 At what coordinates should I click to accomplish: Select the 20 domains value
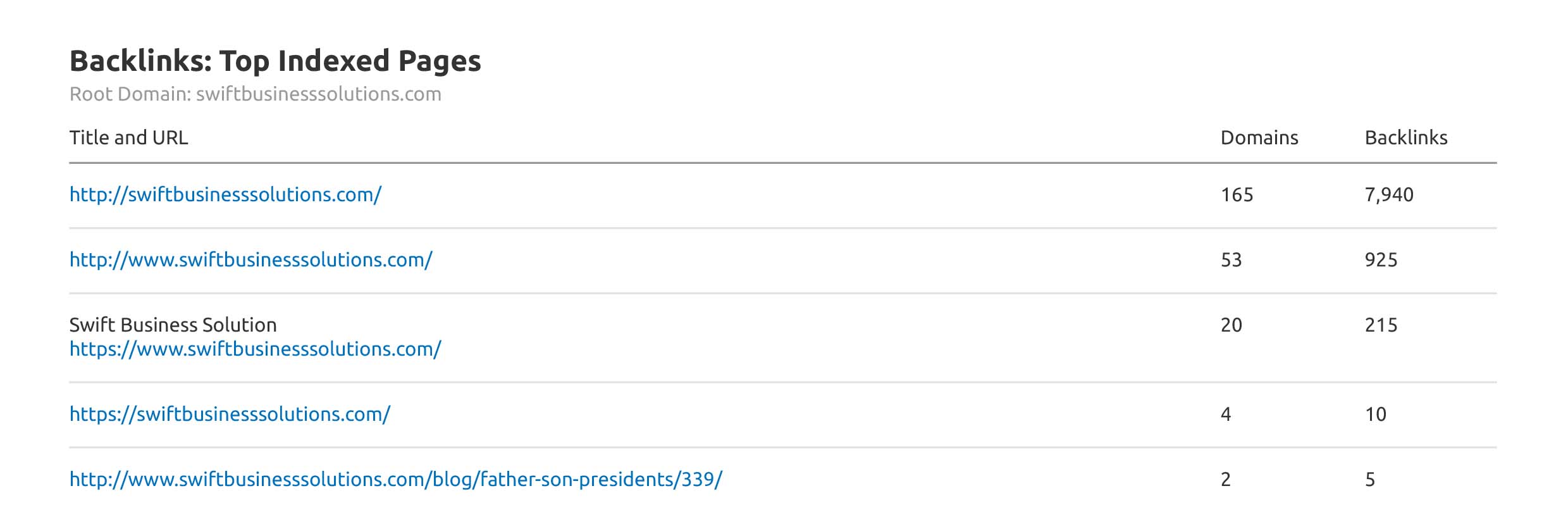[x=1231, y=325]
